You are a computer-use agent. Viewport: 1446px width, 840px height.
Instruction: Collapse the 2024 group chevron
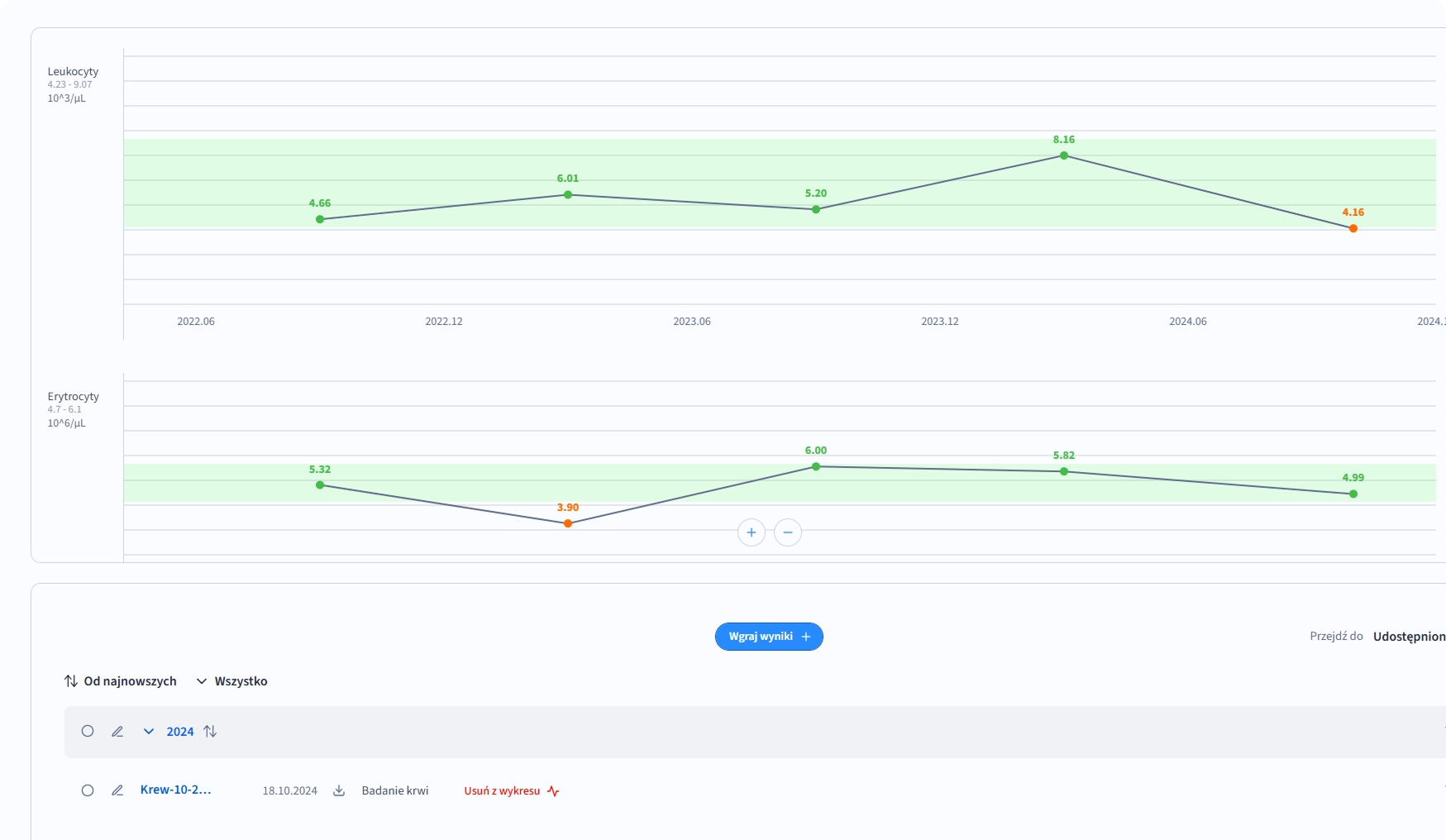pyautogui.click(x=149, y=732)
